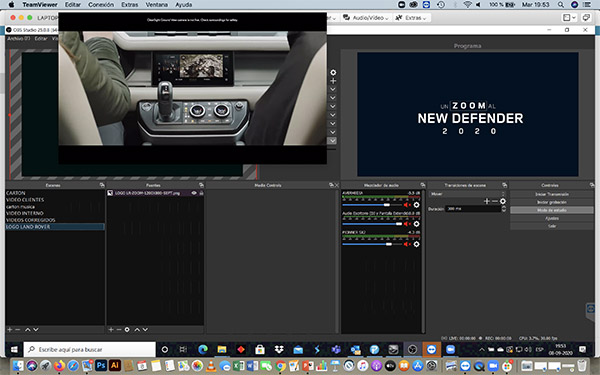The image size is (600, 375).
Task: Open TeamViewer Audio/Video dropdown
Action: (x=366, y=18)
